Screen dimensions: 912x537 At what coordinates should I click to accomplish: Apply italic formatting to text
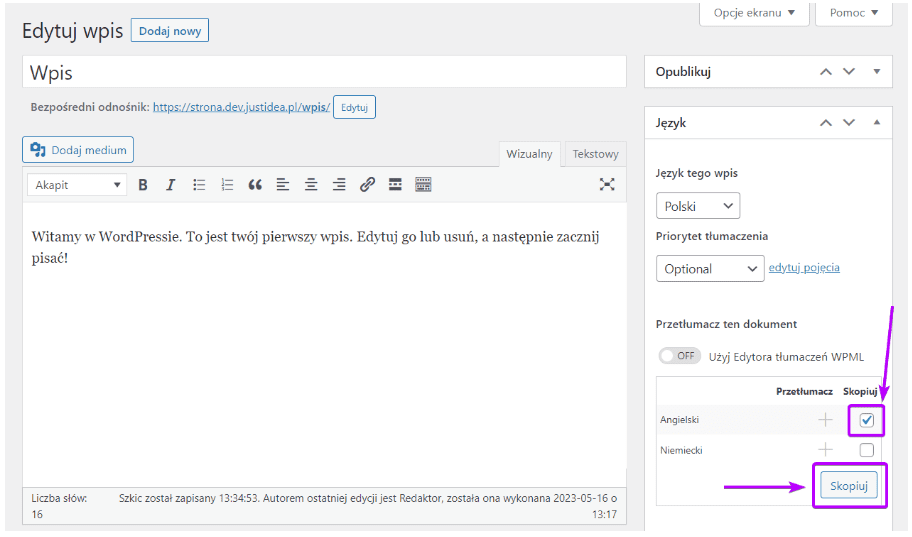pyautogui.click(x=171, y=185)
